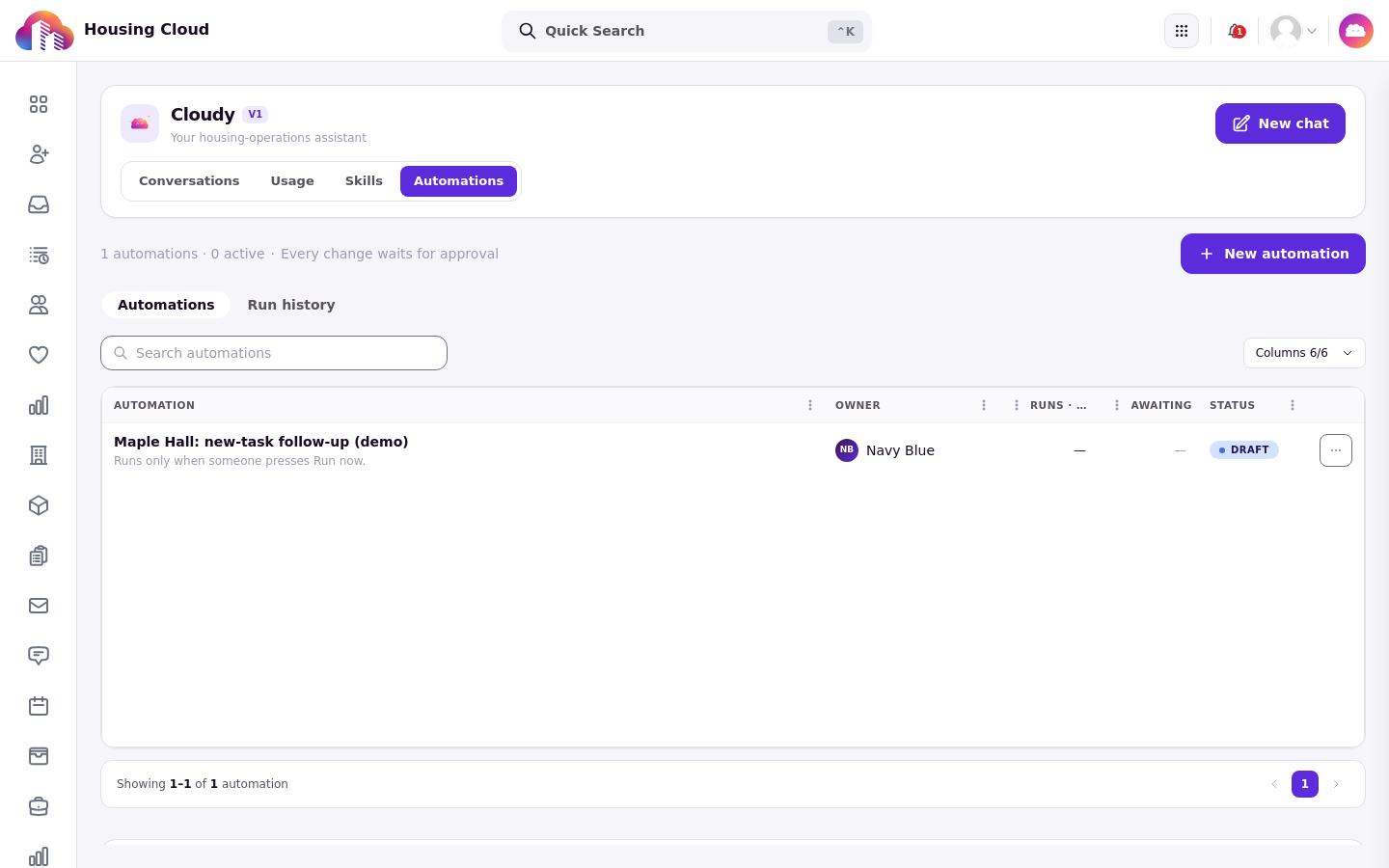The width and height of the screenshot is (1389, 868).
Task: Select the calendar icon in the sidebar
Action: tap(39, 706)
